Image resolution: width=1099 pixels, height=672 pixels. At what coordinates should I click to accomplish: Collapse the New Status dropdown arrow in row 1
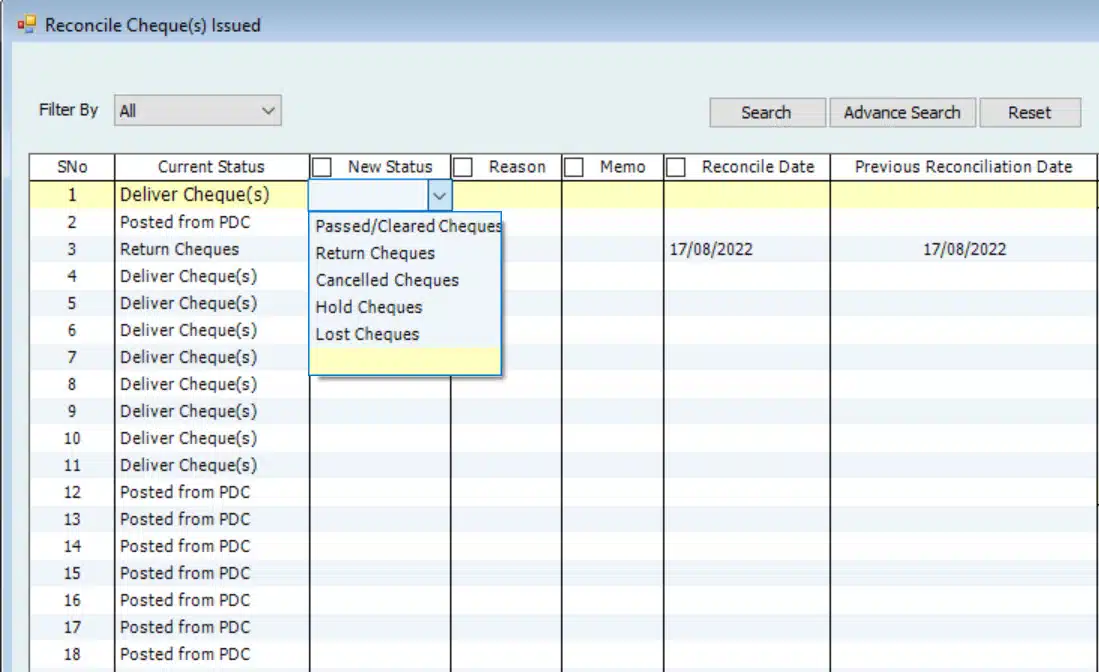(439, 195)
